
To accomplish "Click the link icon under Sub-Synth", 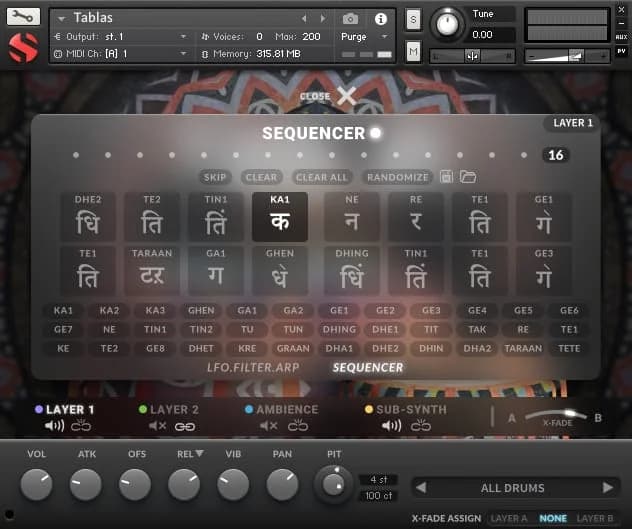I will pos(421,426).
